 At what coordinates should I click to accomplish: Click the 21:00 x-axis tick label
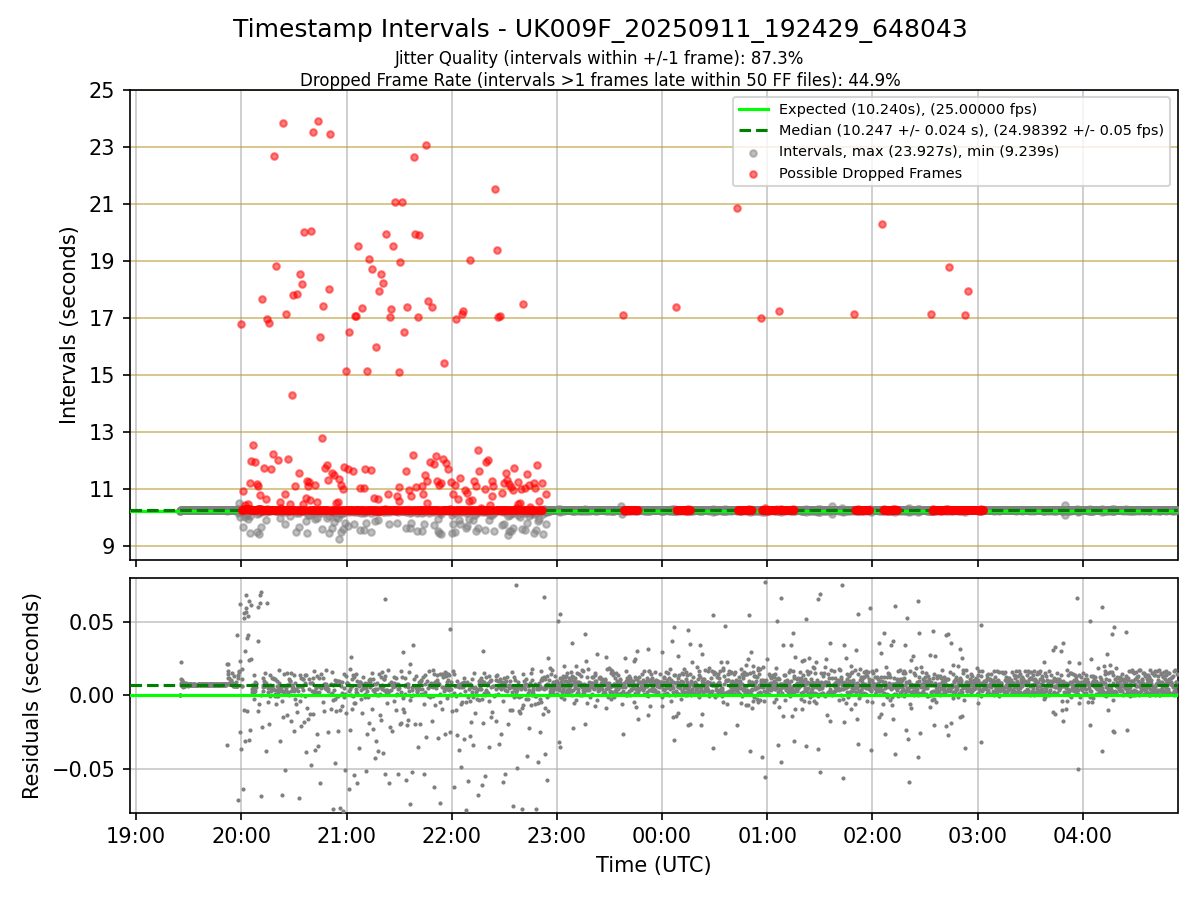pos(346,834)
